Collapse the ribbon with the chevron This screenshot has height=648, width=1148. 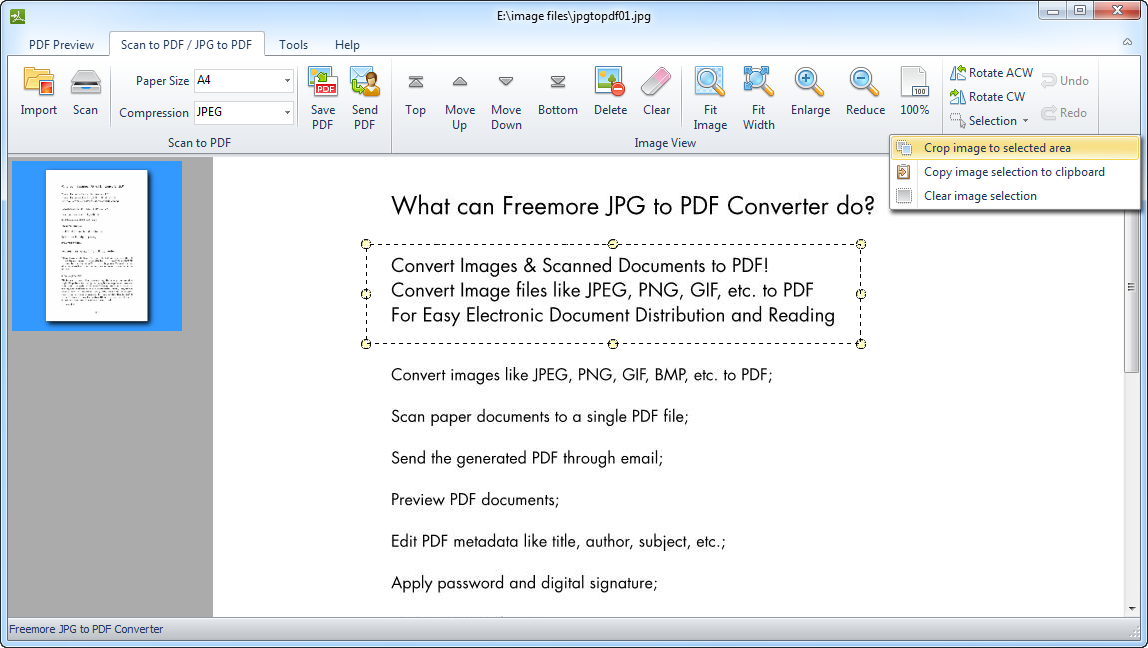tap(1128, 42)
